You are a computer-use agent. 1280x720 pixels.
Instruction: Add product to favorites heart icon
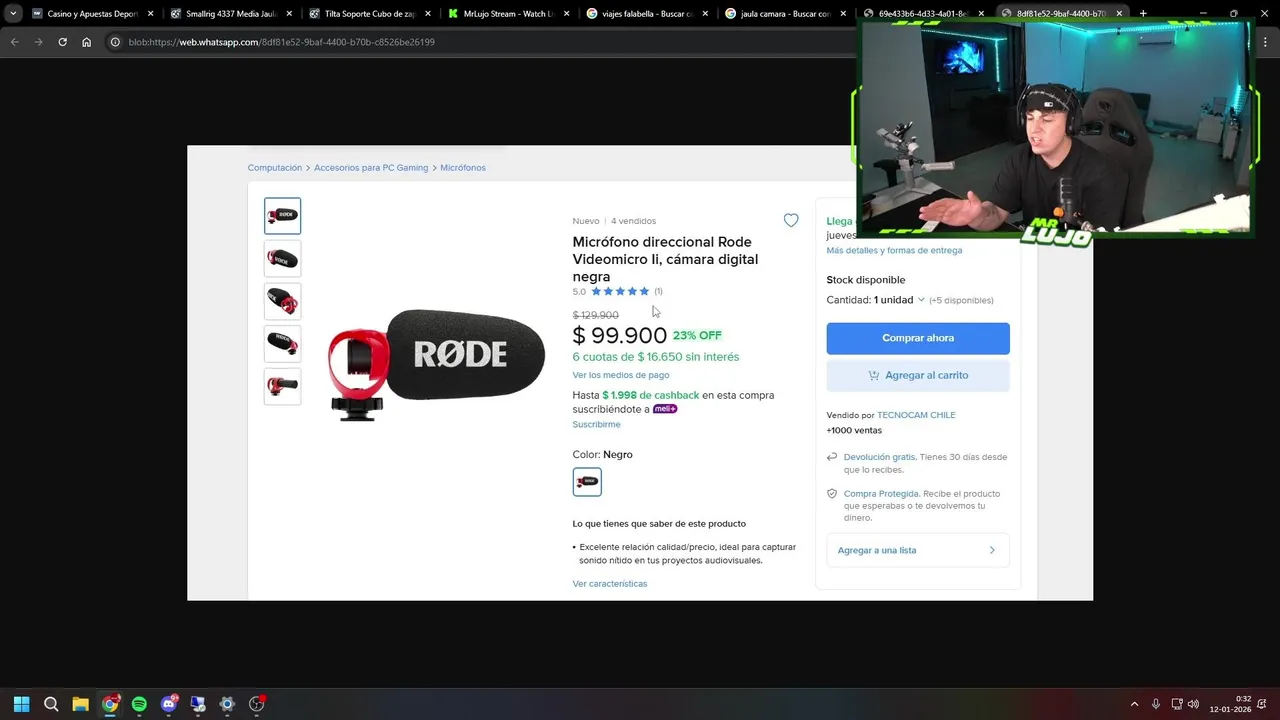[791, 220]
